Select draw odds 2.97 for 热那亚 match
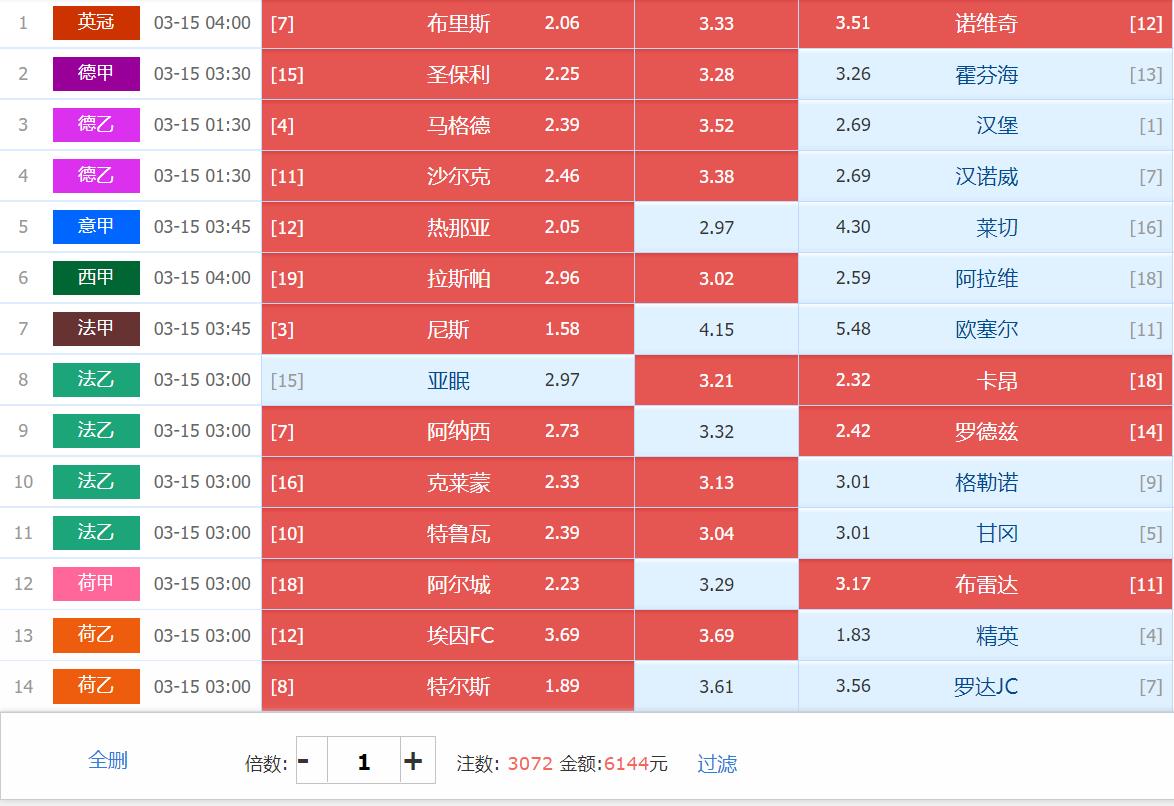This screenshot has height=806, width=1174. (717, 227)
